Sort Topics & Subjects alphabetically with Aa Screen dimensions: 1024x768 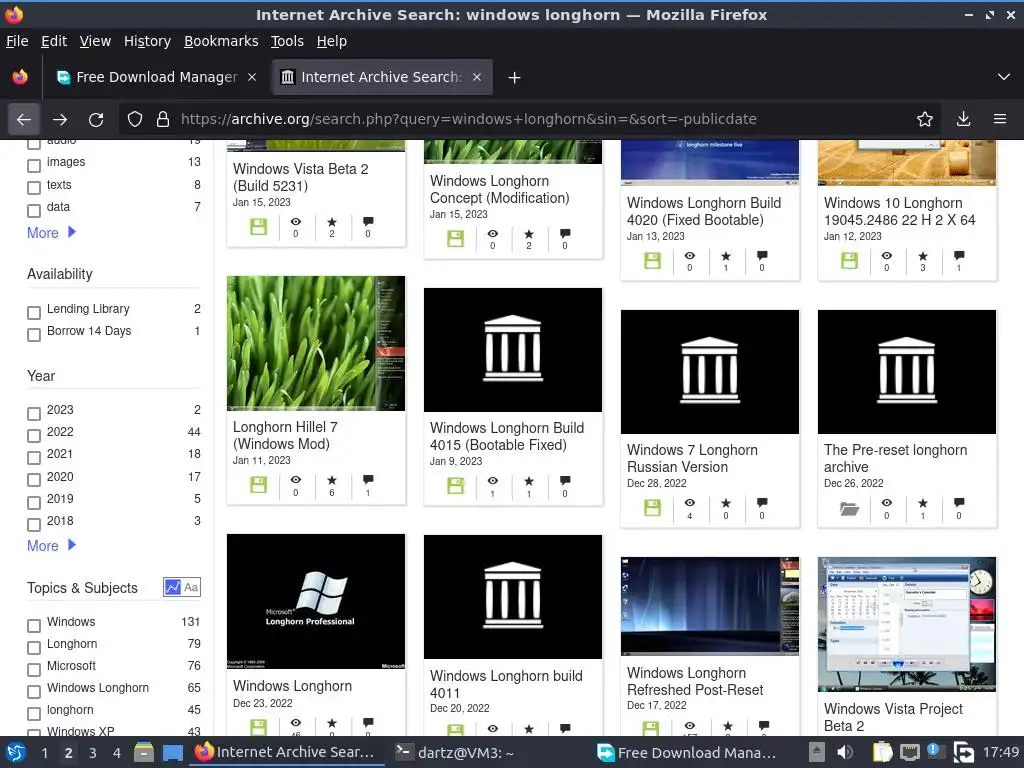click(191, 587)
